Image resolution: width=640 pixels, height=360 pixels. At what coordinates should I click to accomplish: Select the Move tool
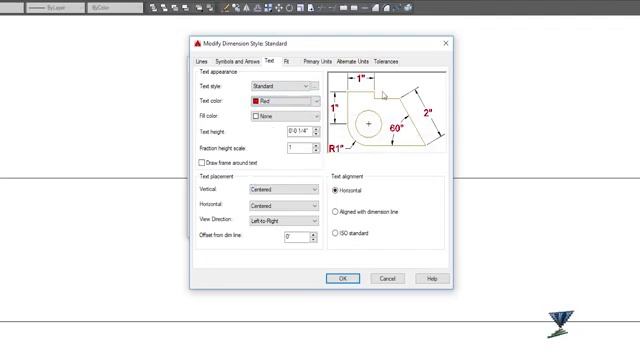[x=279, y=8]
